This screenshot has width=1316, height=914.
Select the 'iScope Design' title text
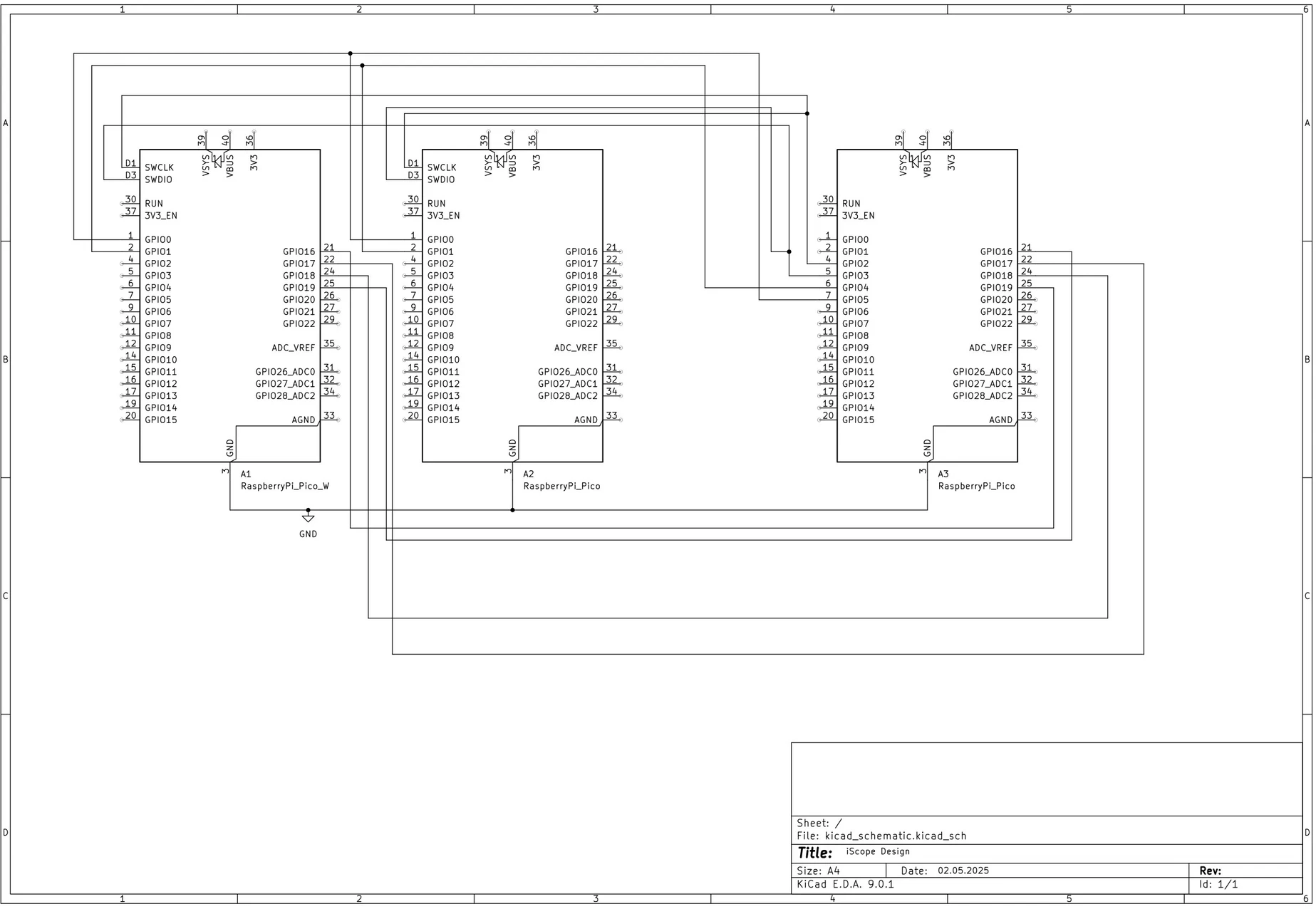pos(879,853)
